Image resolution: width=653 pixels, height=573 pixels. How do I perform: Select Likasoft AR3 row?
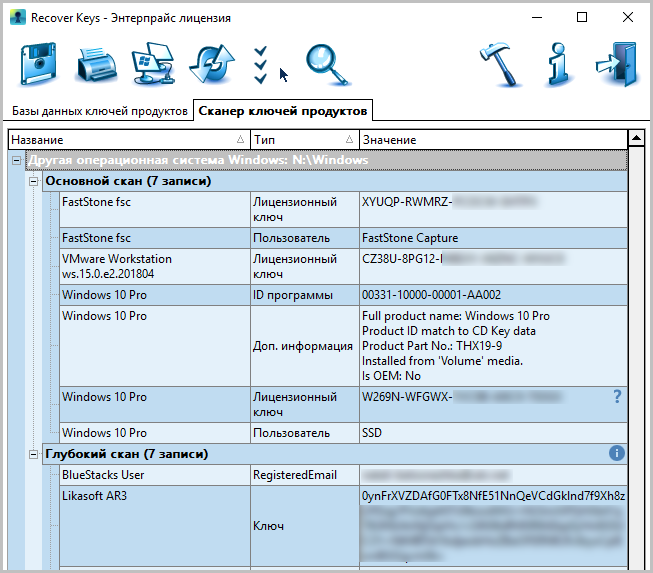(344, 526)
